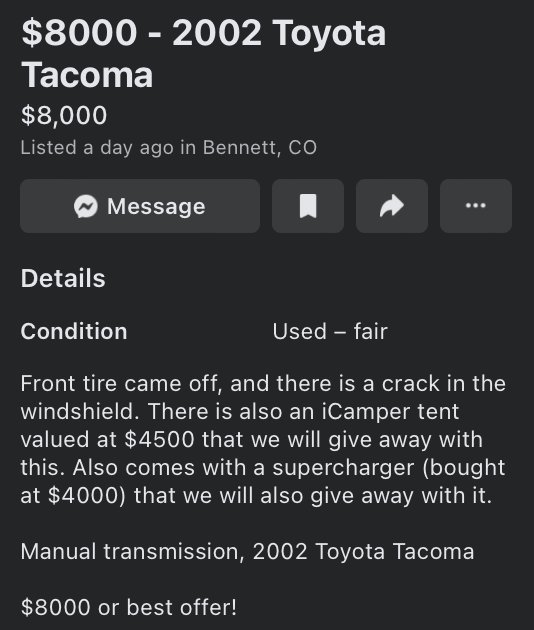Click the Condition label

74,331
